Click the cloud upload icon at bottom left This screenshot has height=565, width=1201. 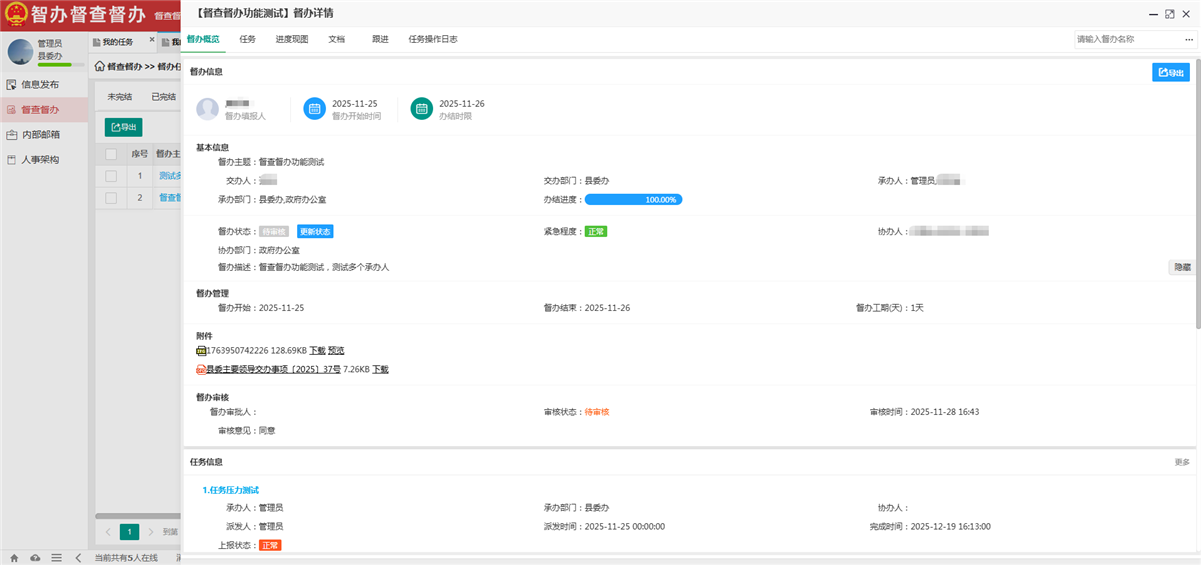(x=35, y=557)
